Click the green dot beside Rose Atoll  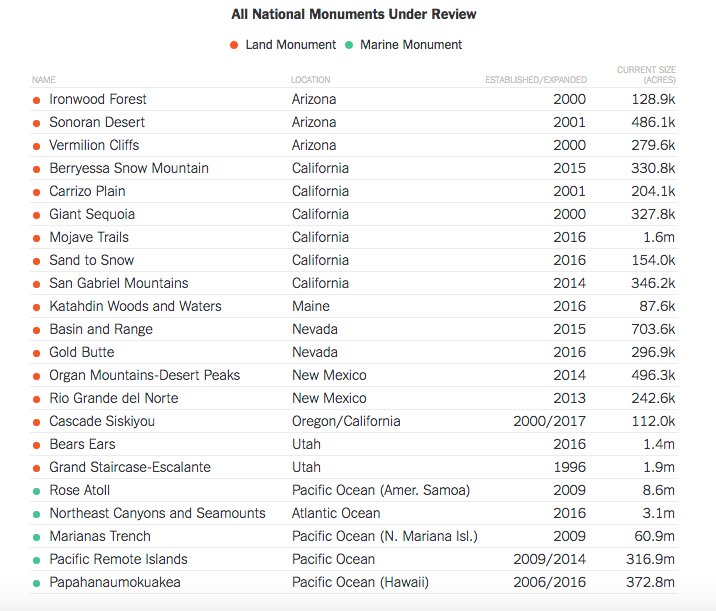tap(37, 491)
